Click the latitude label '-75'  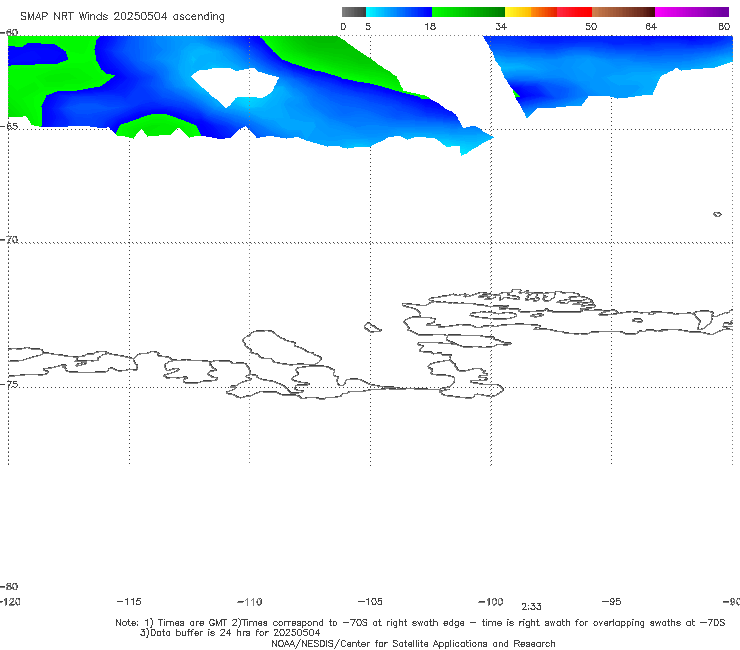pos(9,384)
